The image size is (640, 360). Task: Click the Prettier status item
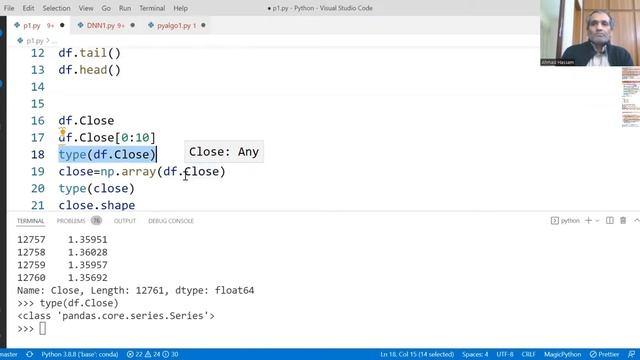(x=604, y=354)
